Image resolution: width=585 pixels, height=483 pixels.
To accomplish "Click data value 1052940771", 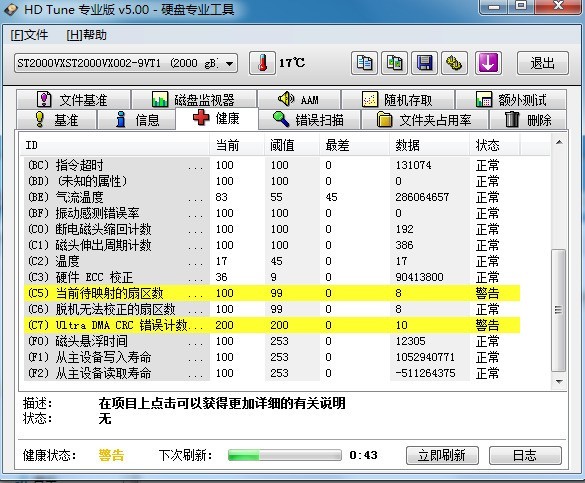I will click(x=425, y=357).
